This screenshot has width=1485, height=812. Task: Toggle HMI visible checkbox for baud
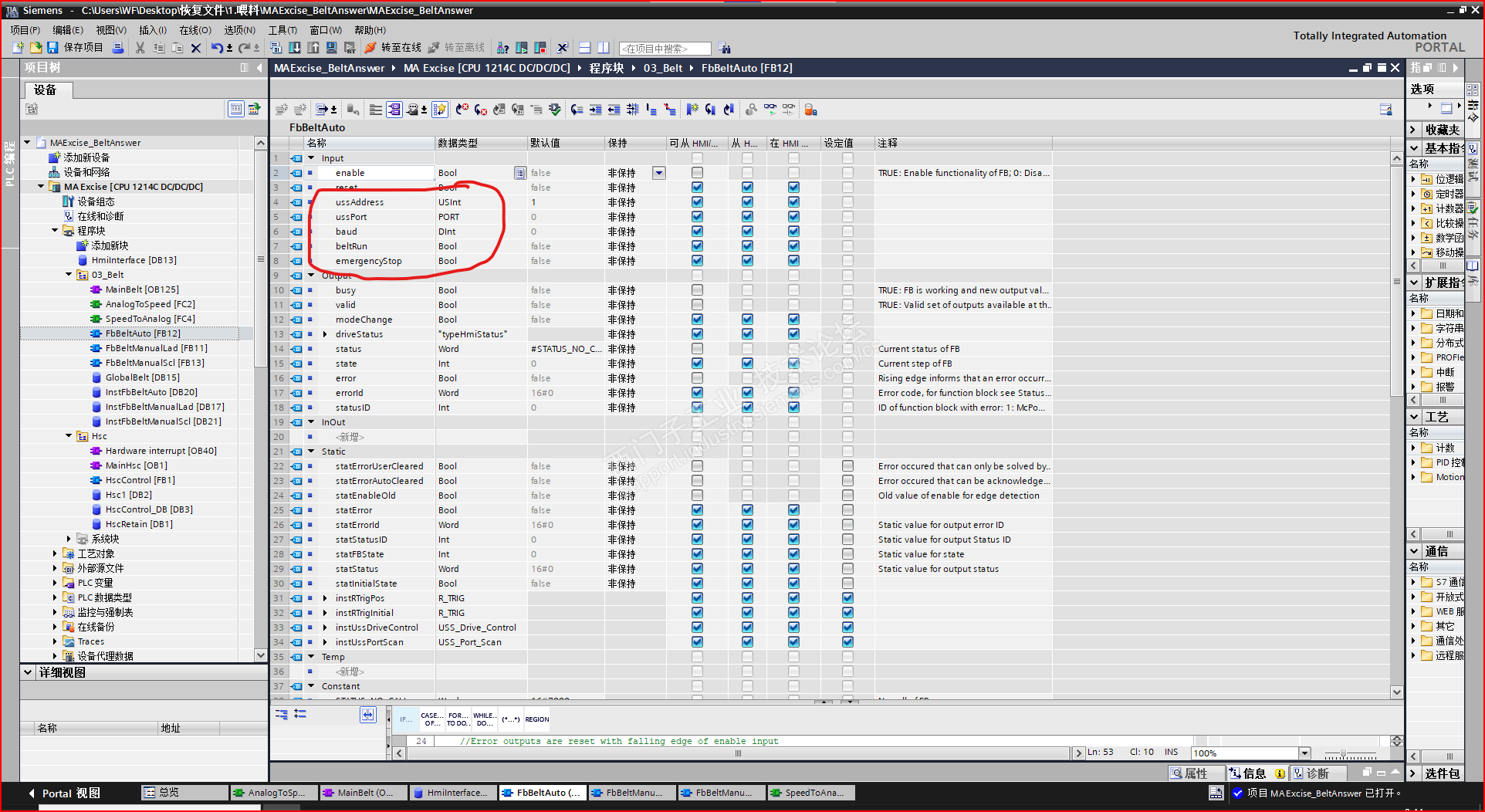(x=793, y=232)
